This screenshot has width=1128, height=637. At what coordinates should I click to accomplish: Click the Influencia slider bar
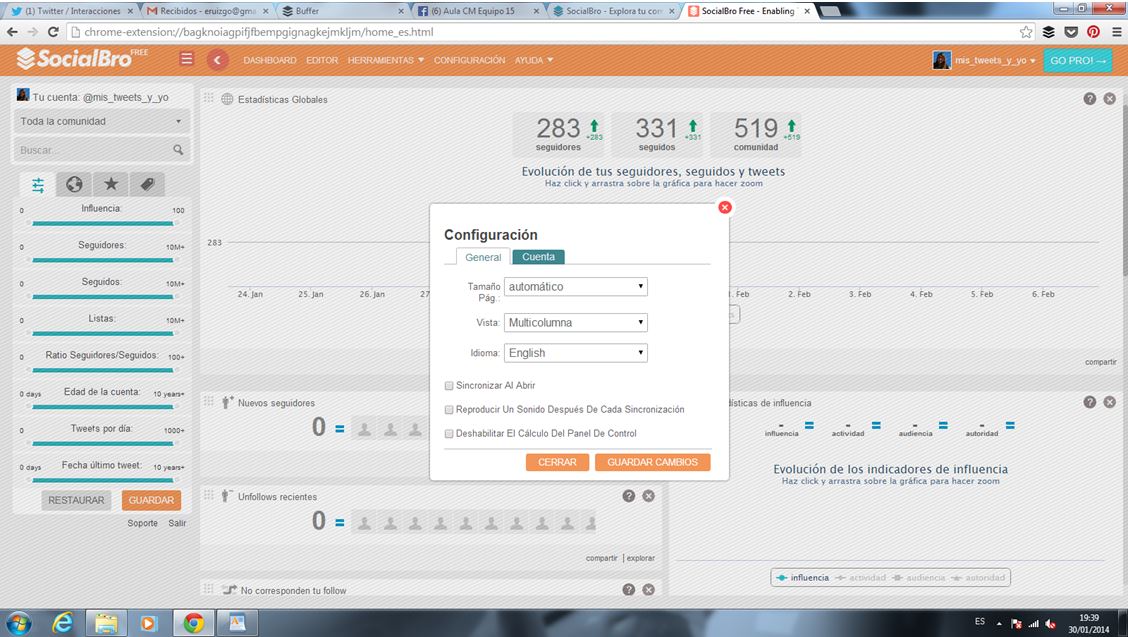(x=102, y=223)
